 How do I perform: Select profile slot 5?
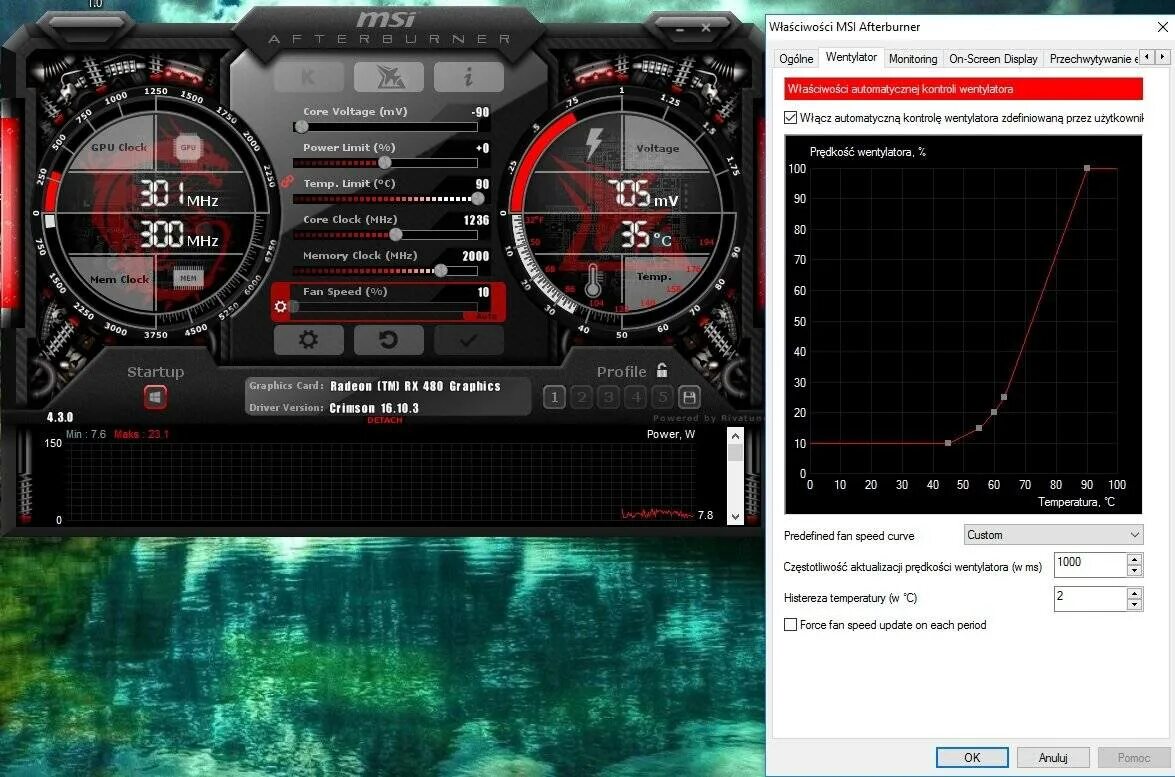[x=662, y=397]
